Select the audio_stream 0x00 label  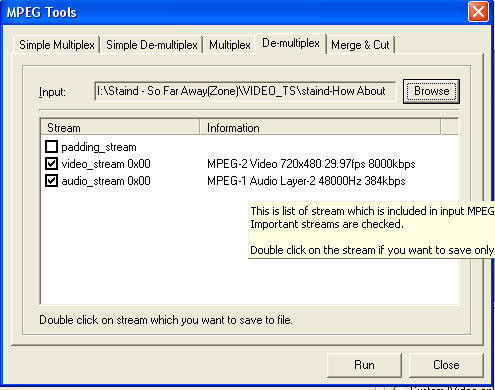tap(106, 181)
